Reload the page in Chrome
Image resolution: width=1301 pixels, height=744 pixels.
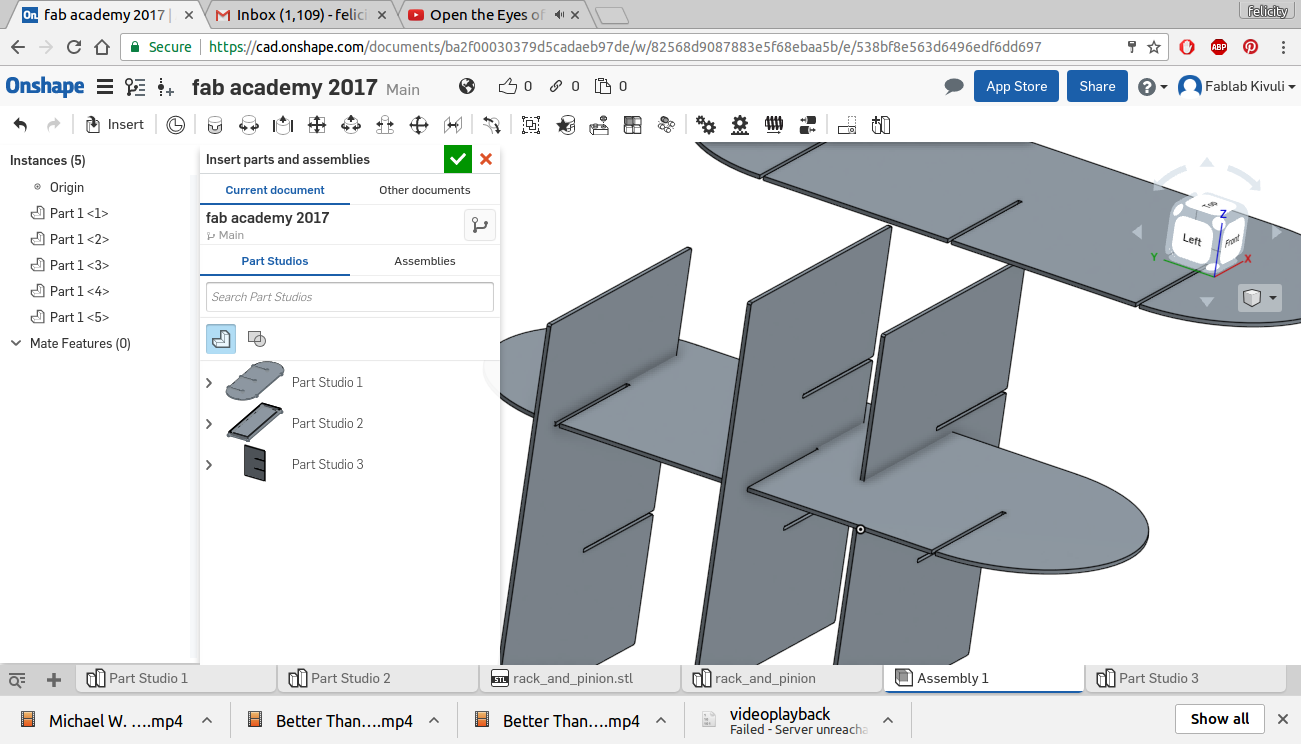tap(74, 47)
